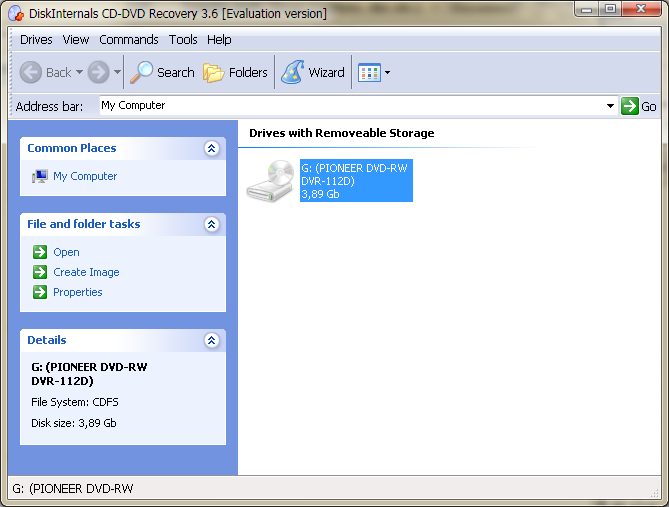Screen dimensions: 669x507
Task: Click the green arrow beside Create Image
Action: tap(40, 272)
